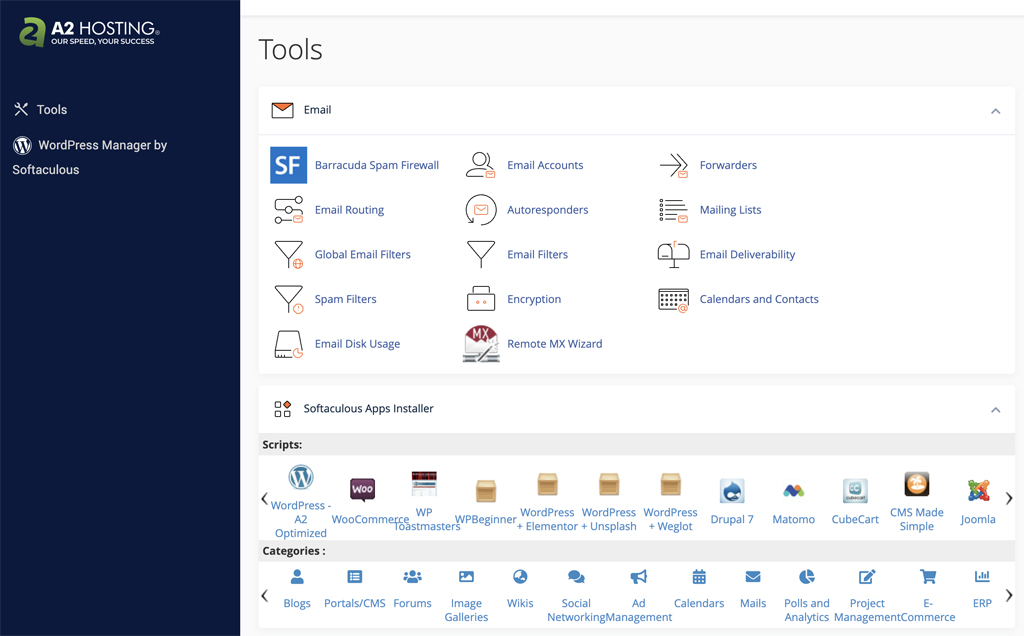1024x636 pixels.
Task: Open the Email Routing link
Action: tap(349, 210)
